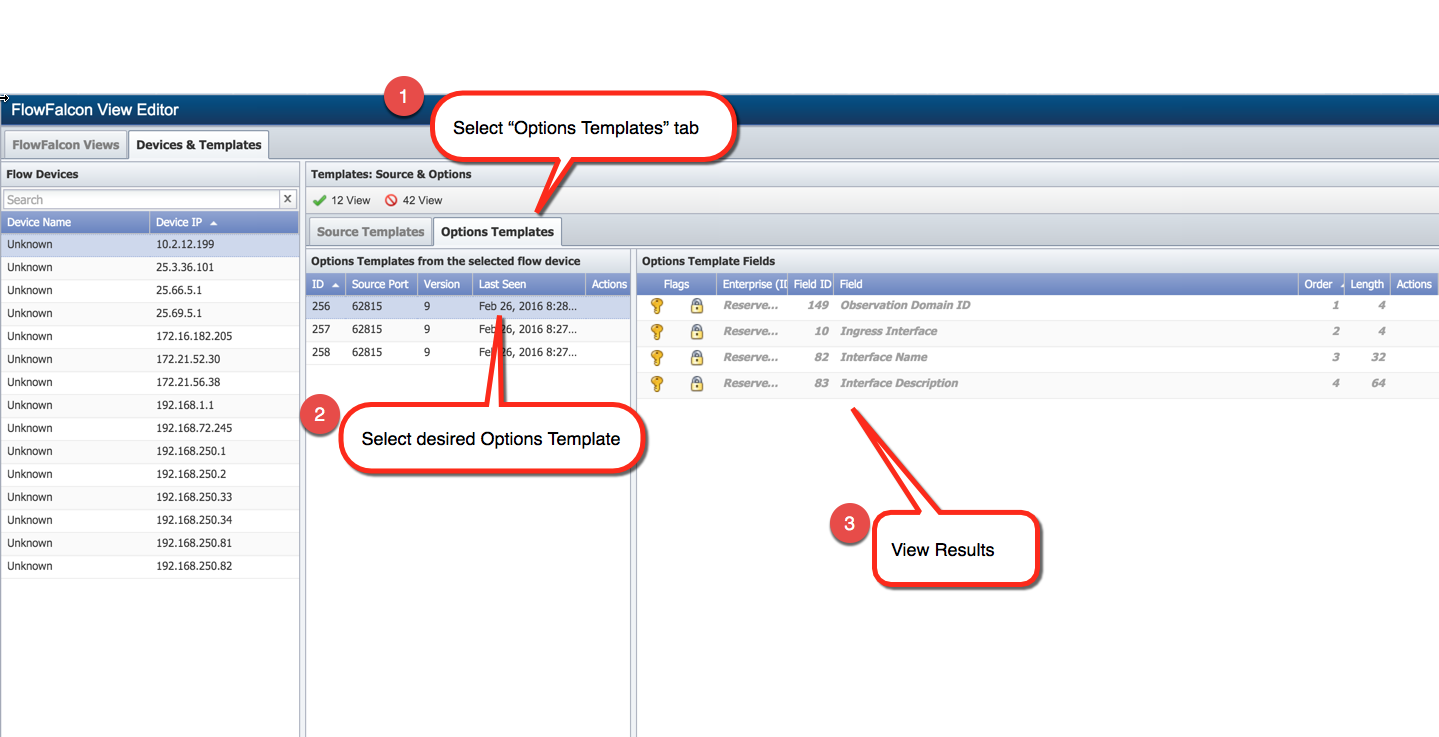Select device with IP 192.168.250.82

click(150, 566)
